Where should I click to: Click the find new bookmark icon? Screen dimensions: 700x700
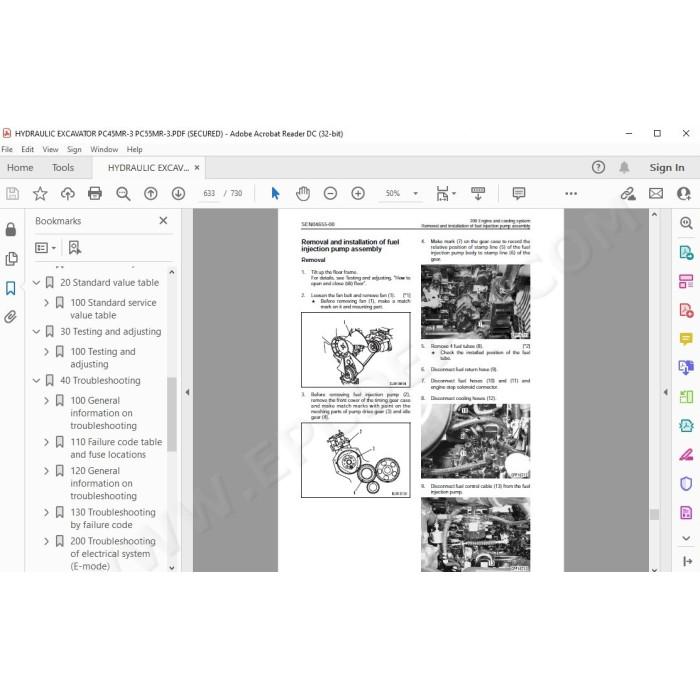75,247
